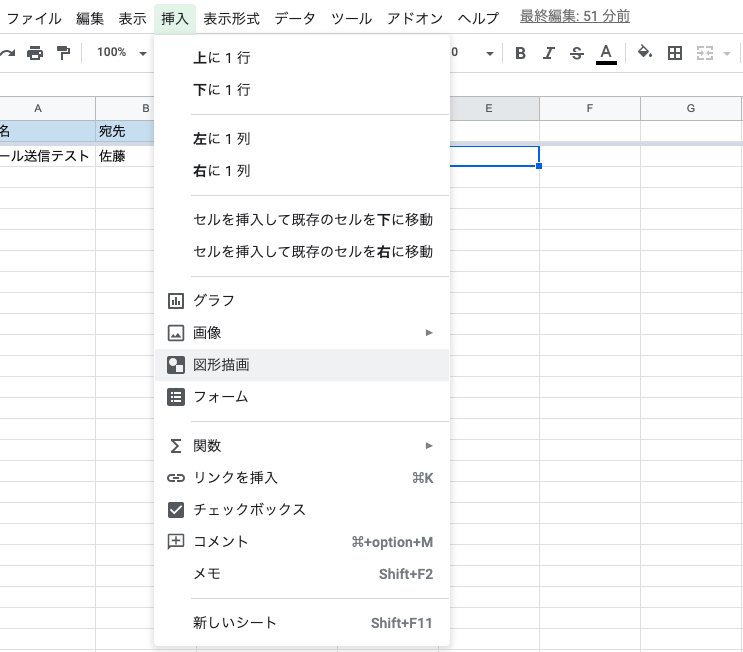743x652 pixels.
Task: Expand the 関数 submenu arrow
Action: (429, 445)
